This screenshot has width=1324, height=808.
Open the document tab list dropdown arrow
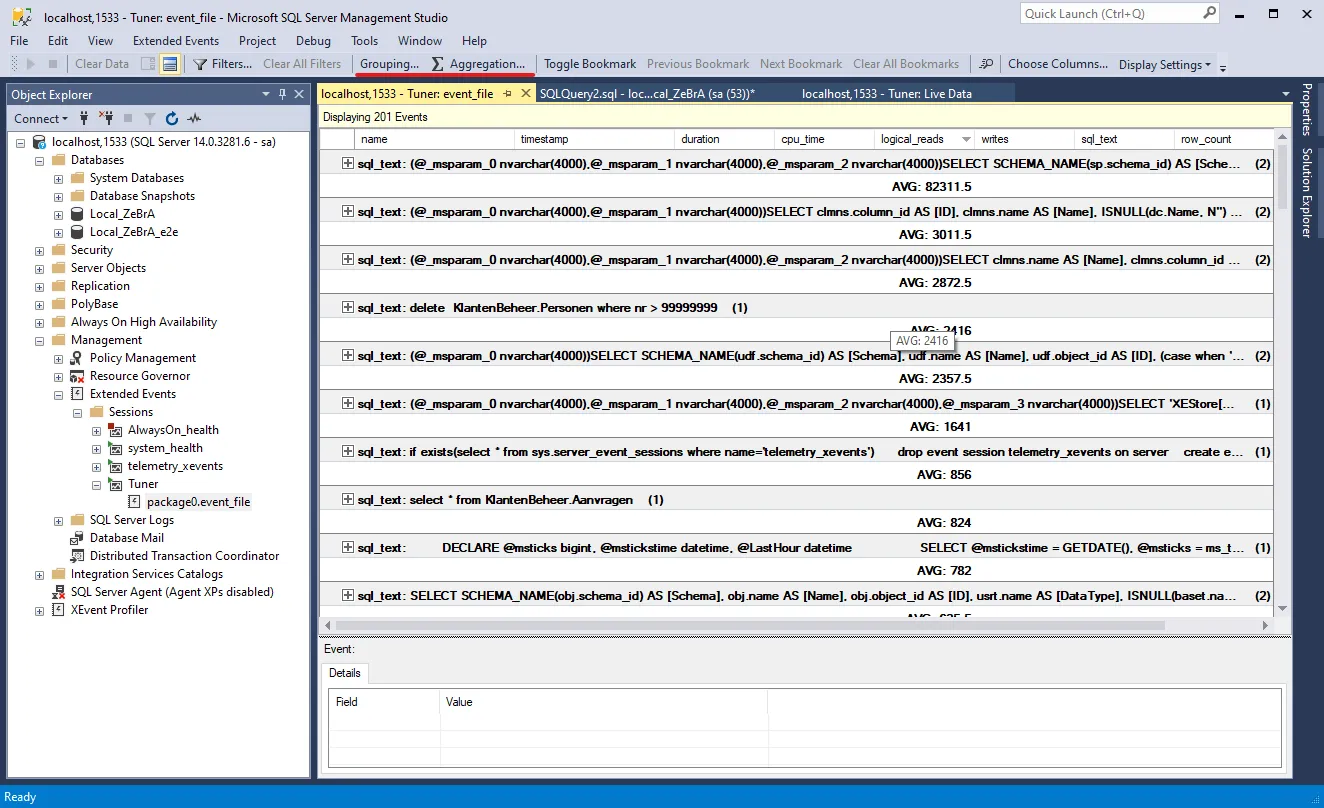coord(1285,94)
